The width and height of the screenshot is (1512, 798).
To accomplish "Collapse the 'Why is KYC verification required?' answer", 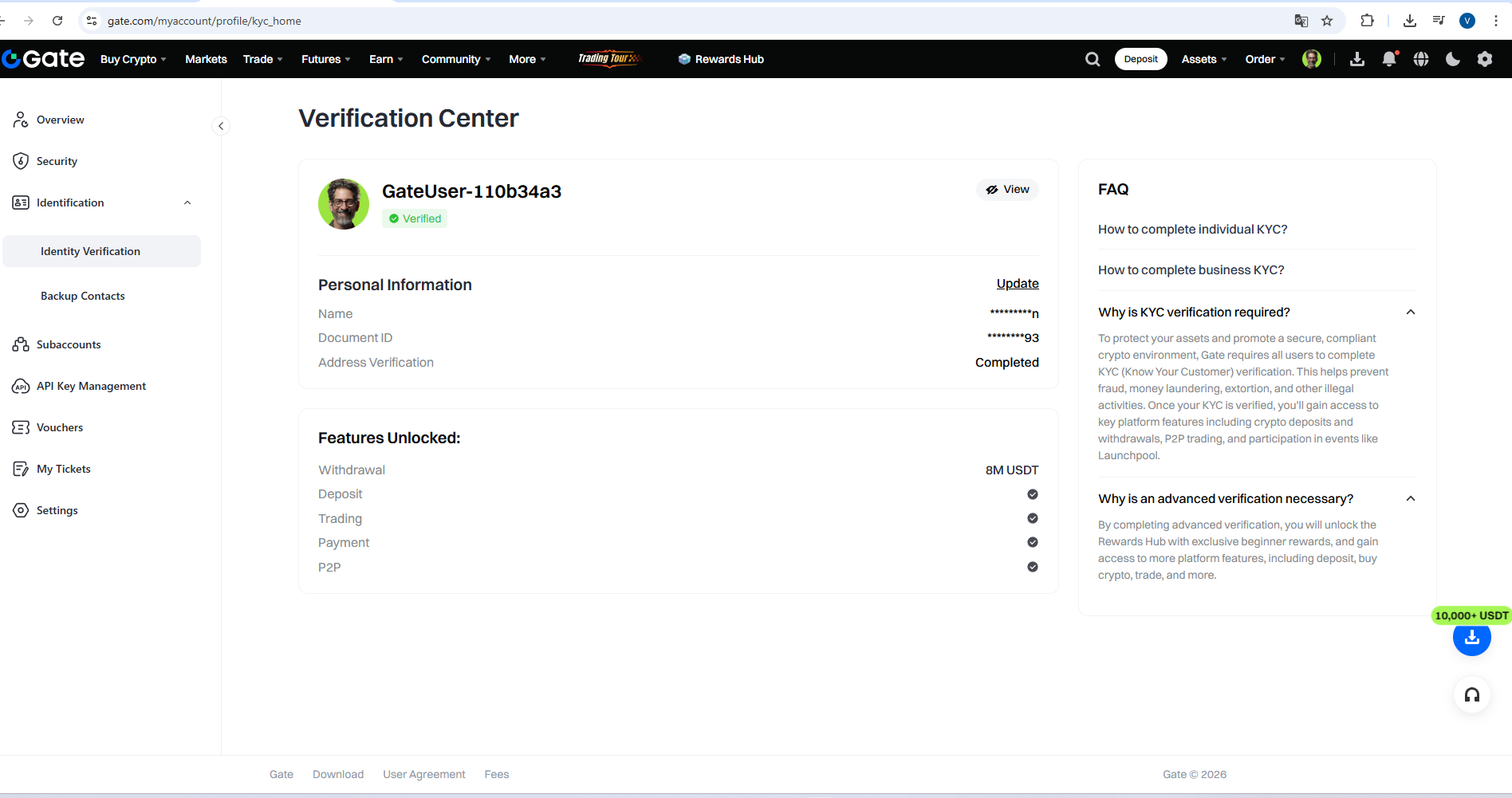I will [x=1410, y=313].
